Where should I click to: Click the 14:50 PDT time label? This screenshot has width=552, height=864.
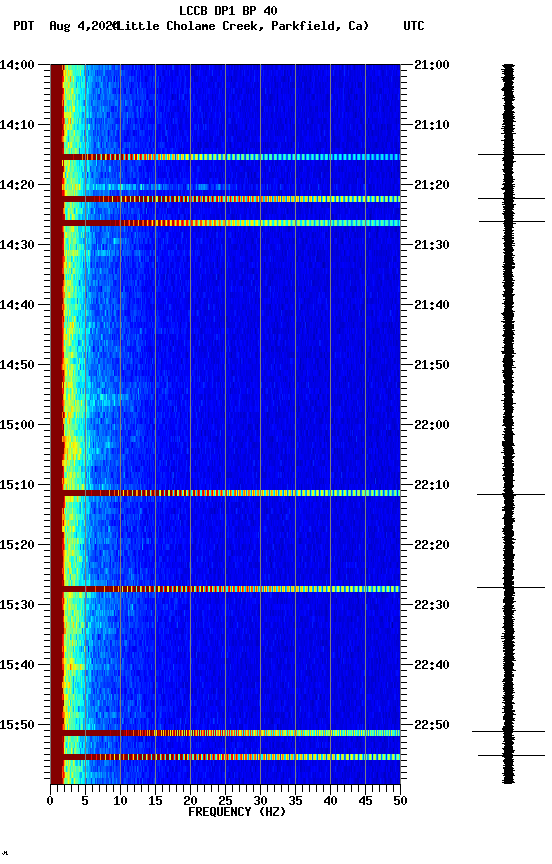17,365
